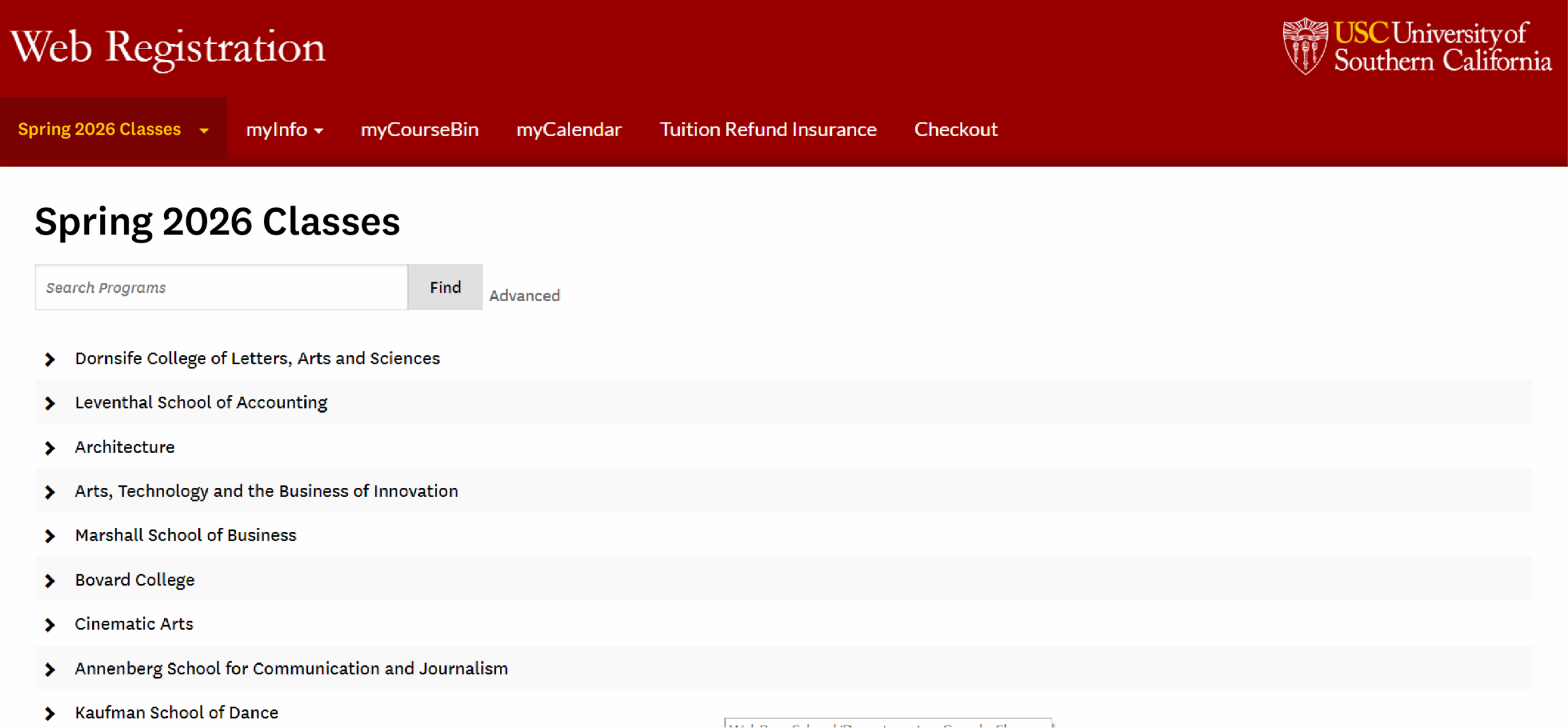The image size is (1568, 728).
Task: Open the Checkout page
Action: 956,129
